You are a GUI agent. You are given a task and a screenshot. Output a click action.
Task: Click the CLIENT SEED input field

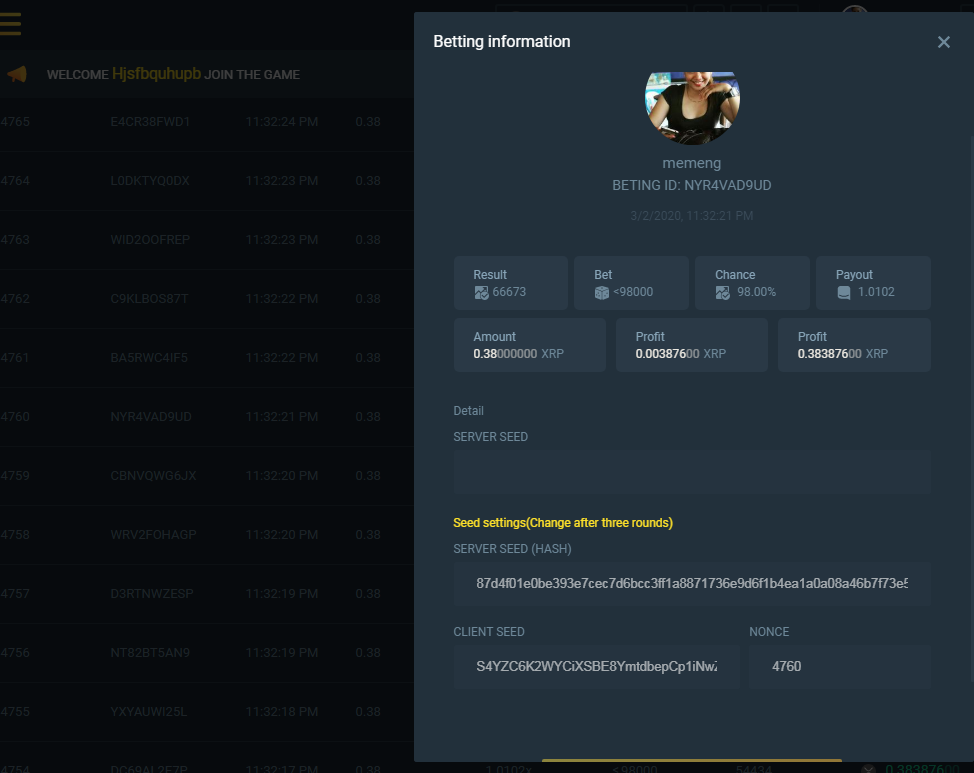point(596,666)
